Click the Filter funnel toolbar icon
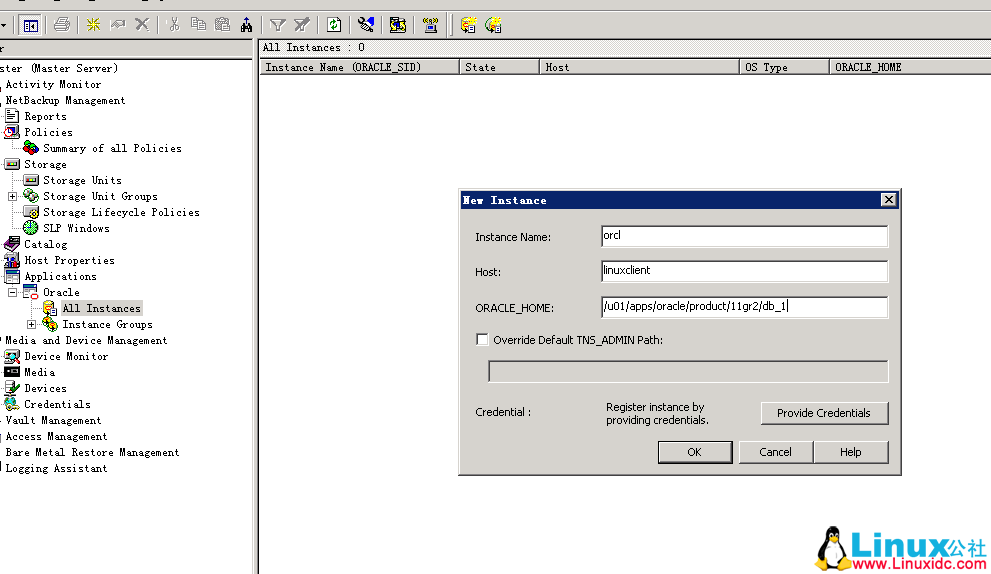This screenshot has width=991, height=574. tap(277, 25)
